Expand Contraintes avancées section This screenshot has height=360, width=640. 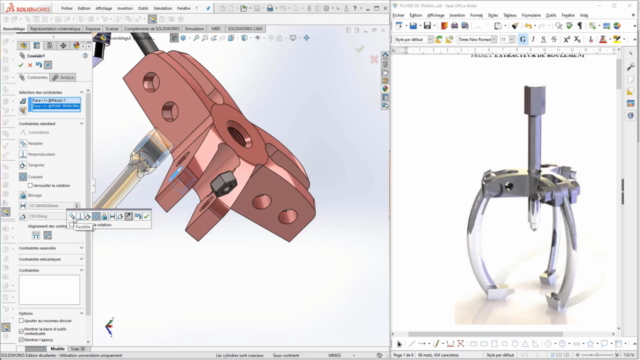pos(81,248)
